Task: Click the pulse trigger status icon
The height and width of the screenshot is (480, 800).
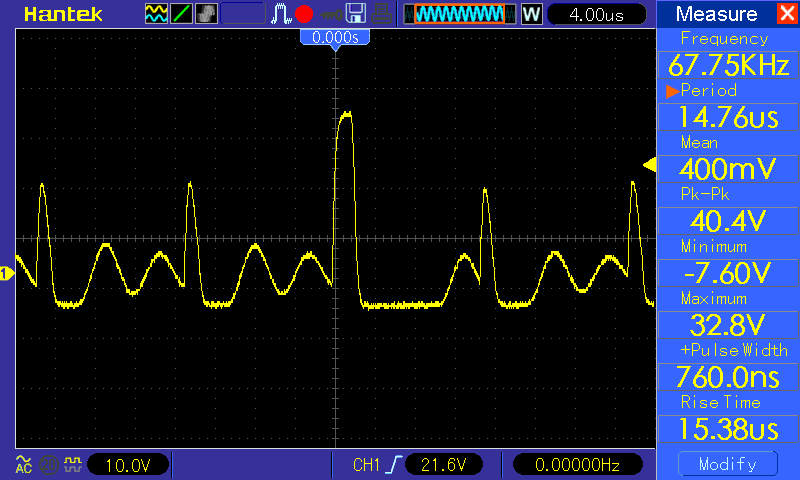Action: pos(281,14)
